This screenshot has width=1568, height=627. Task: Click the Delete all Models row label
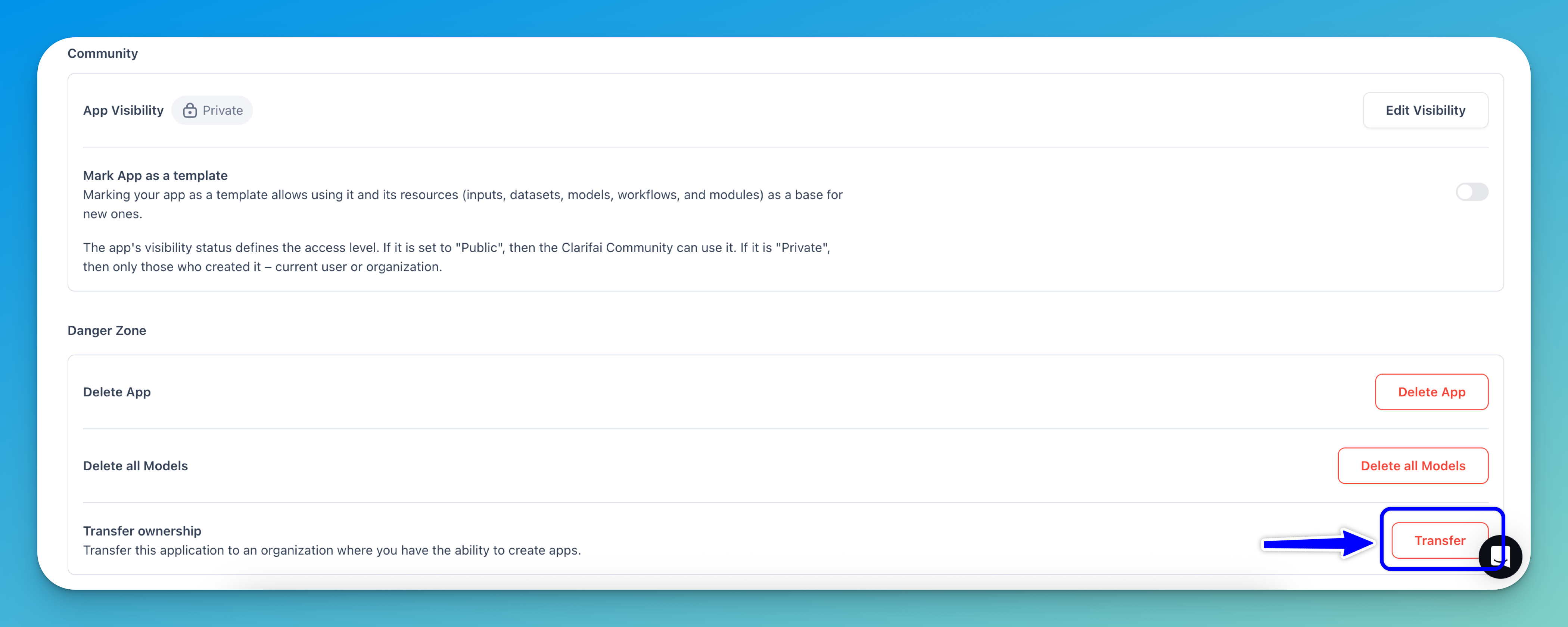point(135,466)
